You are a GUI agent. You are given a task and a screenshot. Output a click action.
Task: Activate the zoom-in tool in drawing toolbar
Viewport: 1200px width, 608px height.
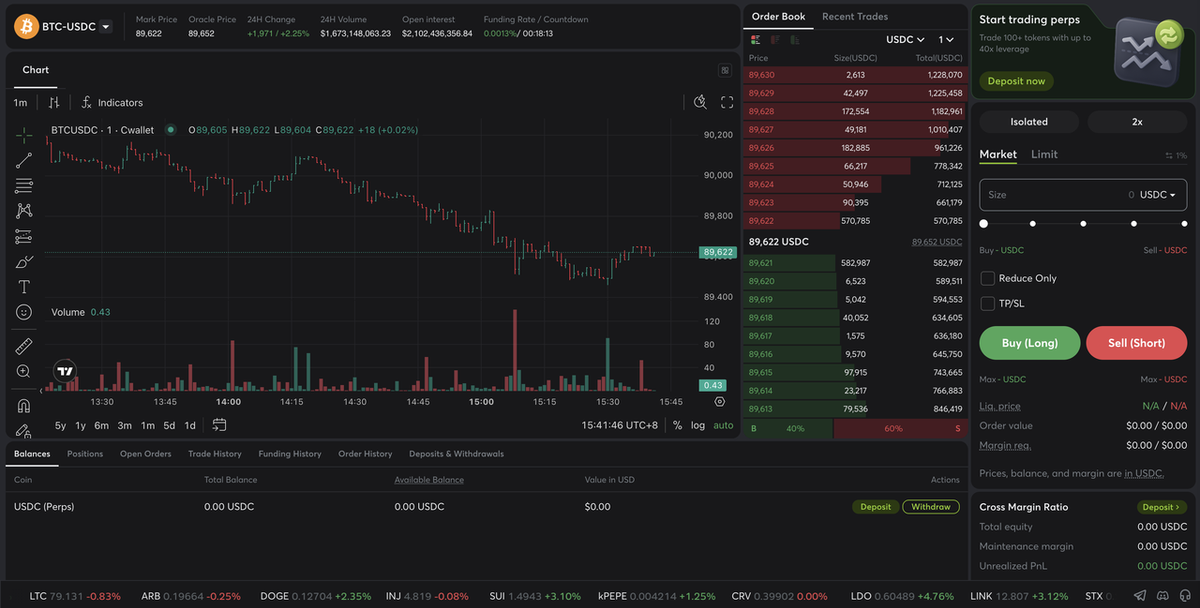coord(24,371)
